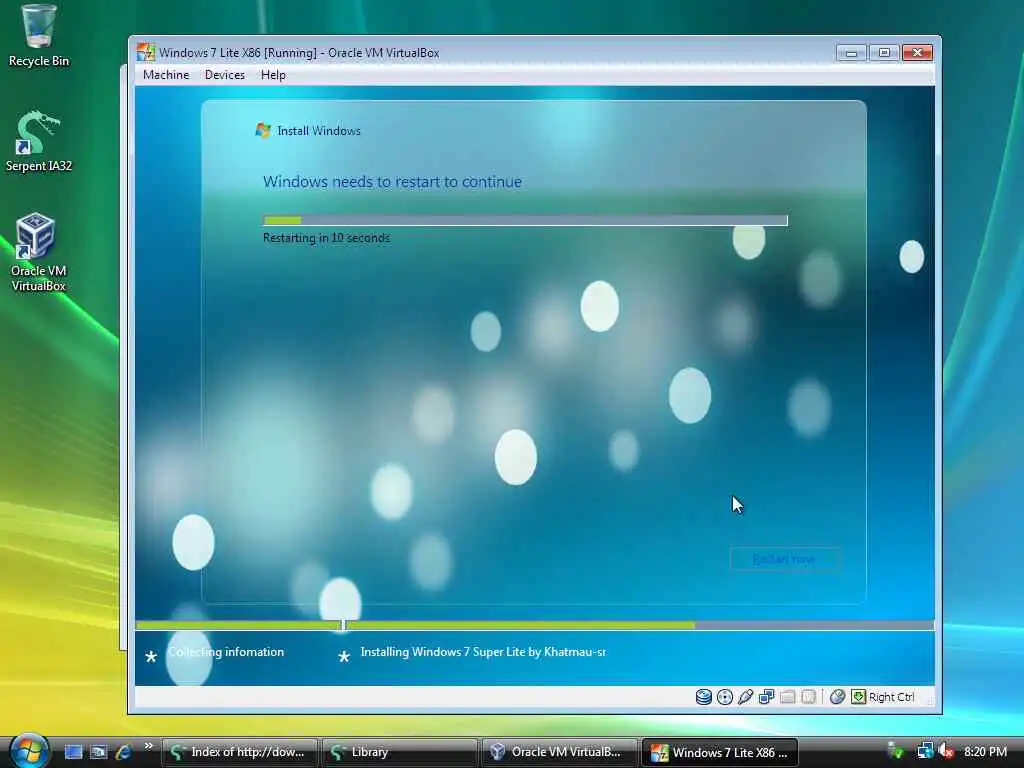Click the overall installation progress bar
Image resolution: width=1024 pixels, height=768 pixels.
point(535,626)
